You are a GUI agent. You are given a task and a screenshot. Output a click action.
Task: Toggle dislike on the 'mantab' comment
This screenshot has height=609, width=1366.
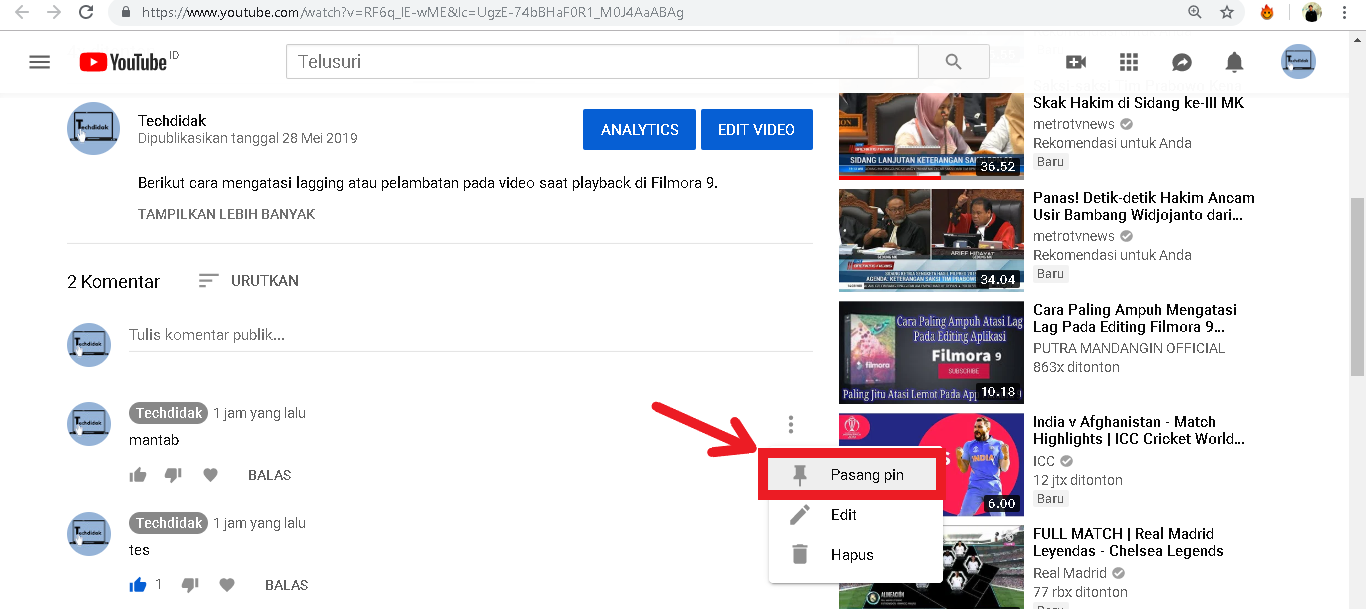(173, 475)
